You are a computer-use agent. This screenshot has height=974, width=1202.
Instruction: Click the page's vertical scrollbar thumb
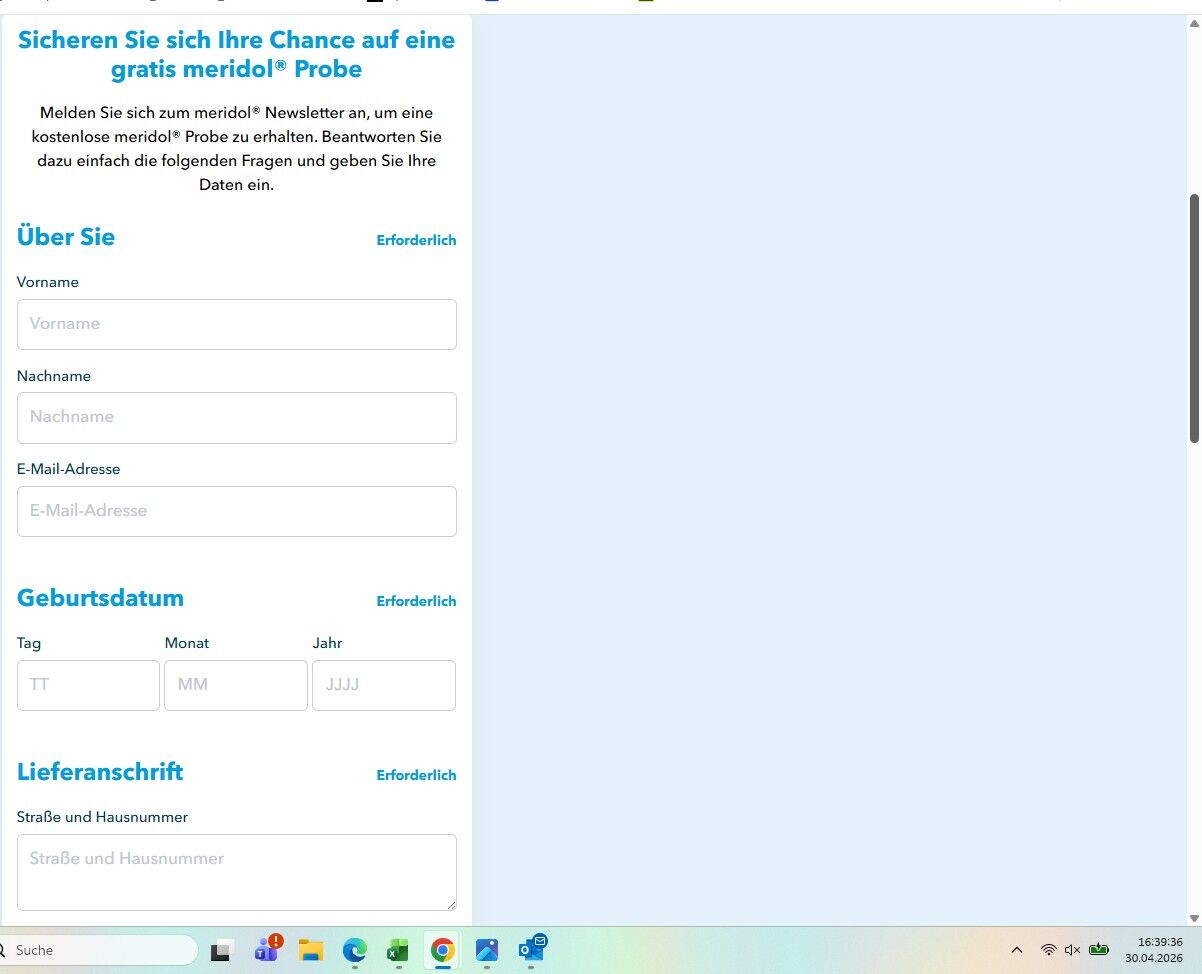tap(1194, 318)
